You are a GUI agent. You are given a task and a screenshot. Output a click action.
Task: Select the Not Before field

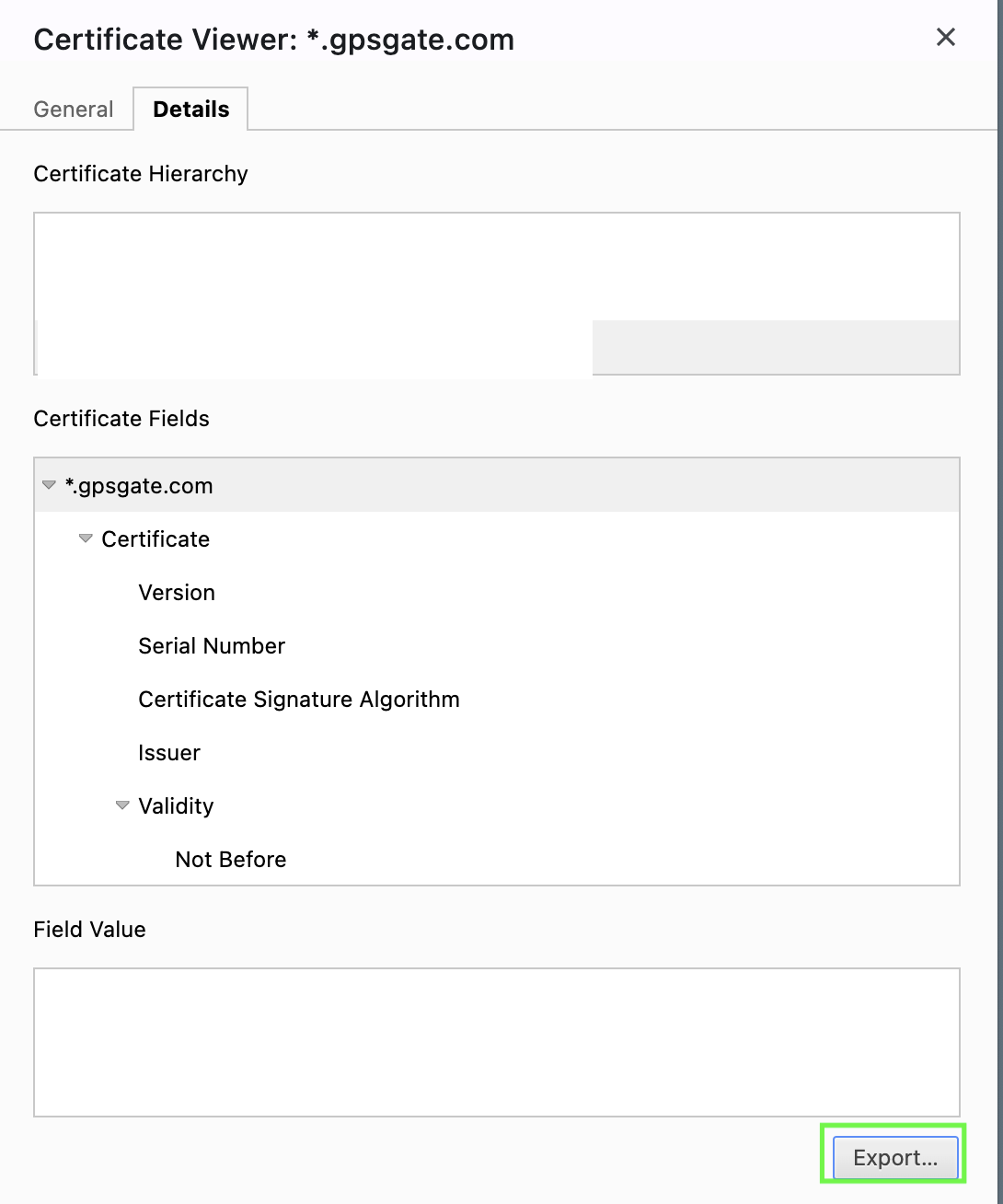click(x=497, y=859)
